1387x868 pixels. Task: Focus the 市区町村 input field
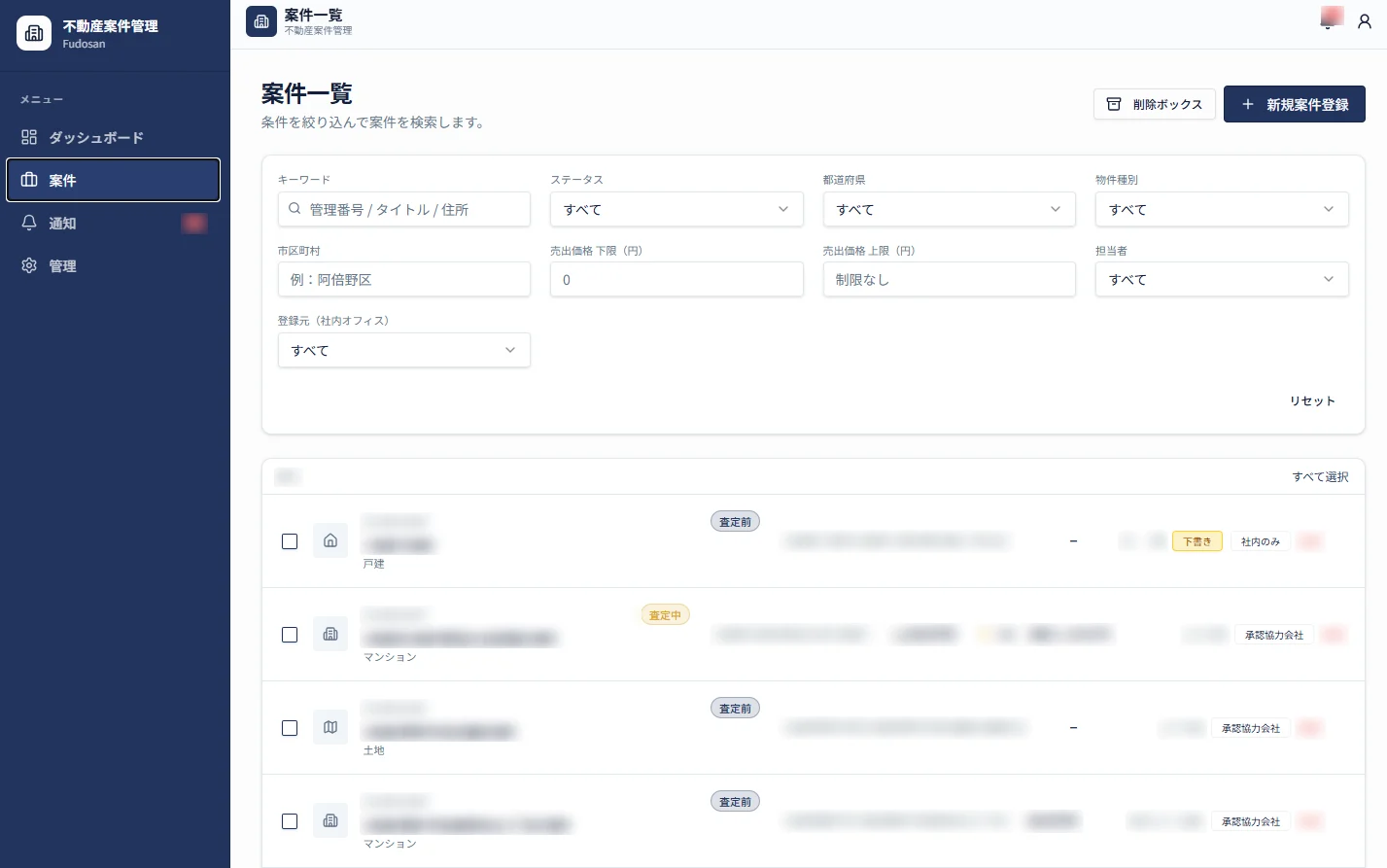404,279
